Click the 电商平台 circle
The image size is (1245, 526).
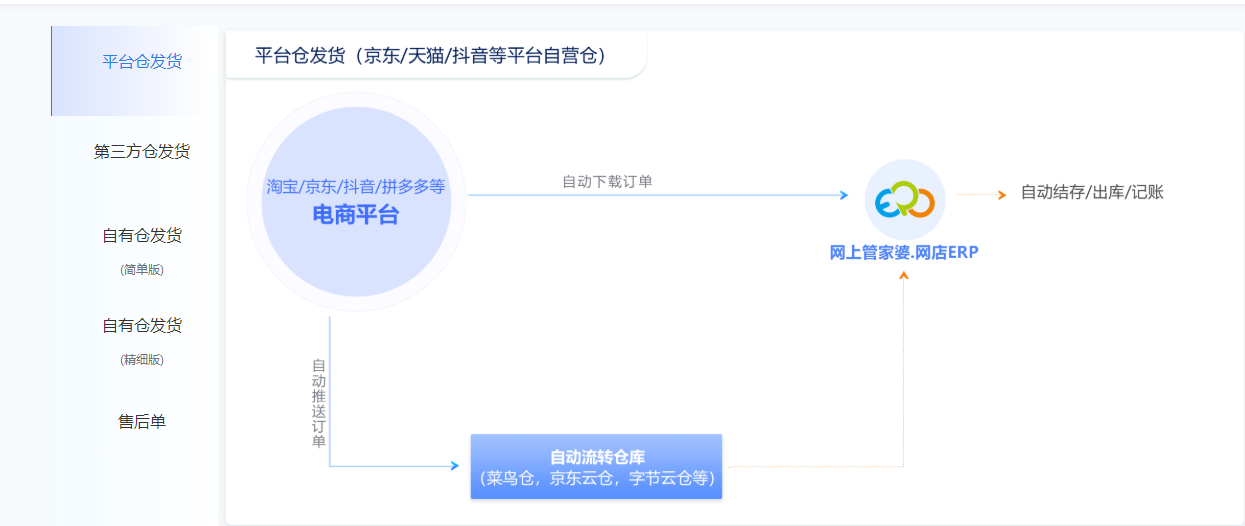[356, 202]
